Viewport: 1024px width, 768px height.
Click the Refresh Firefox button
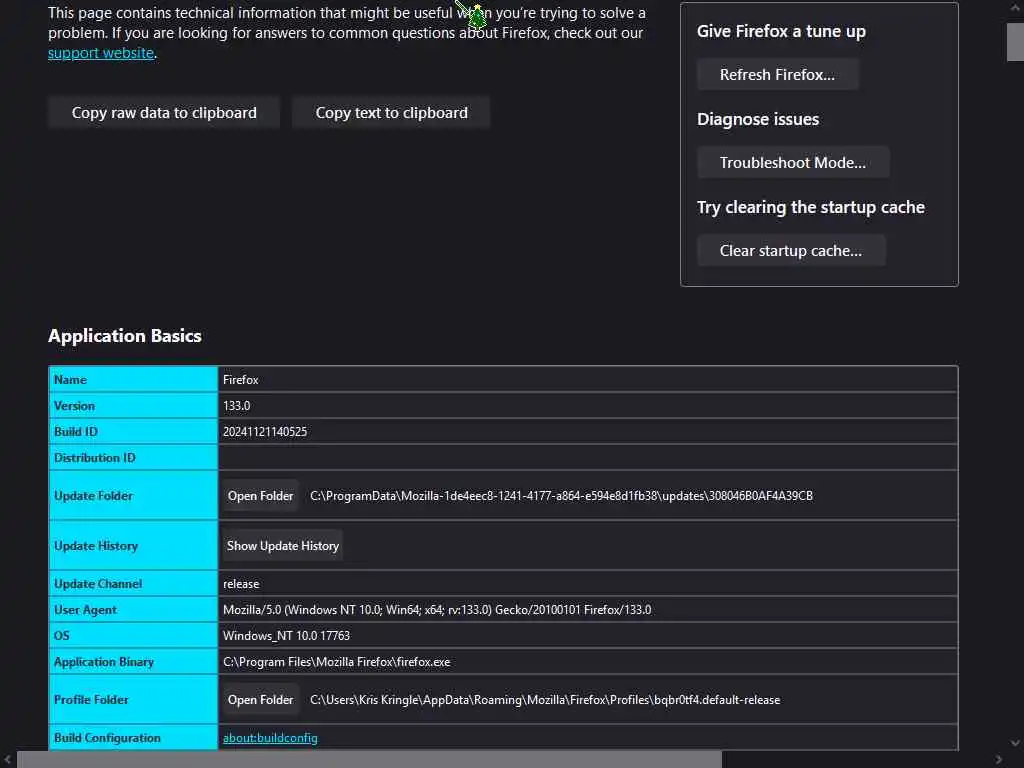(777, 74)
